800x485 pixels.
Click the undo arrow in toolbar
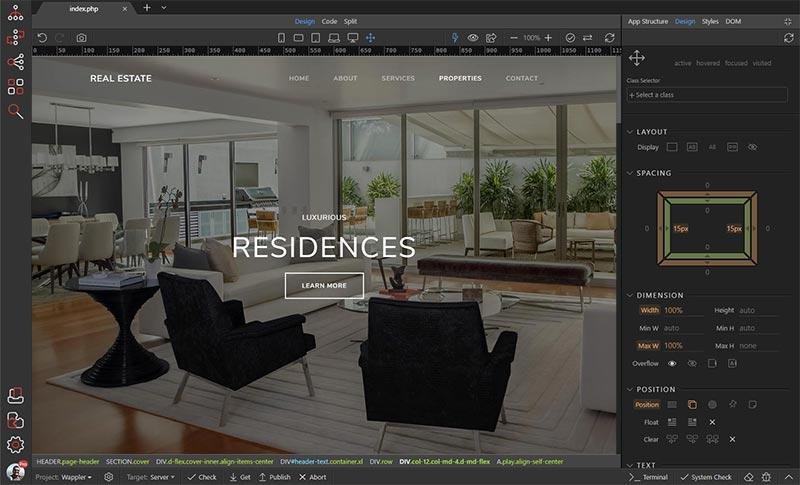tap(42, 38)
